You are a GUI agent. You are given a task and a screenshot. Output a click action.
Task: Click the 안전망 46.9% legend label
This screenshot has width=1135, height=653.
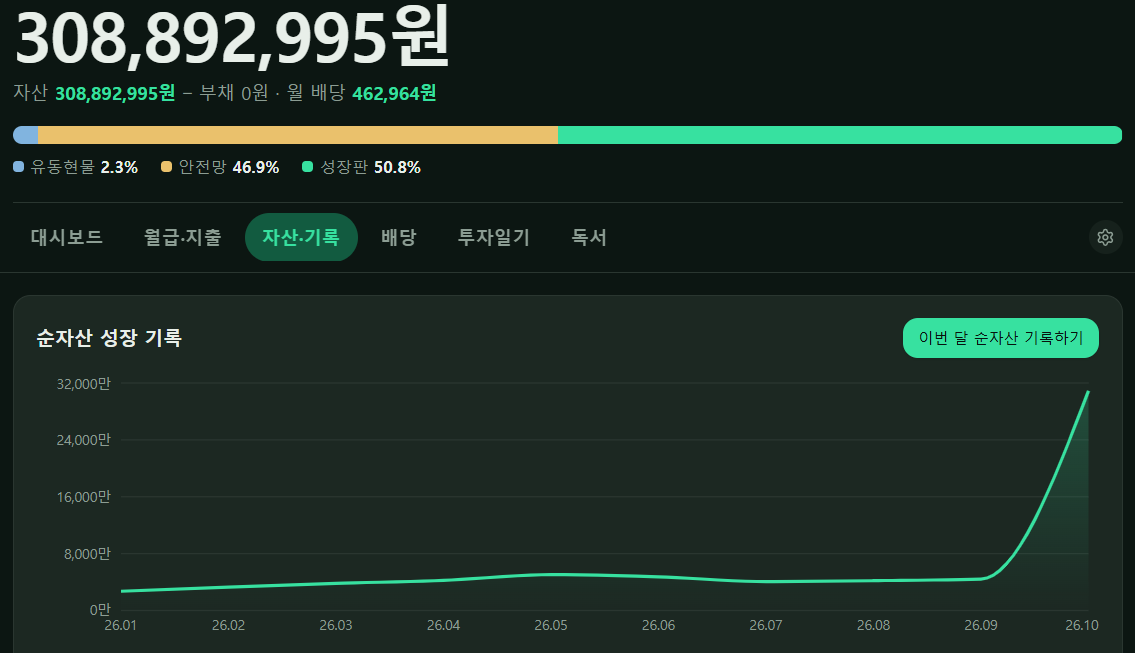(229, 167)
